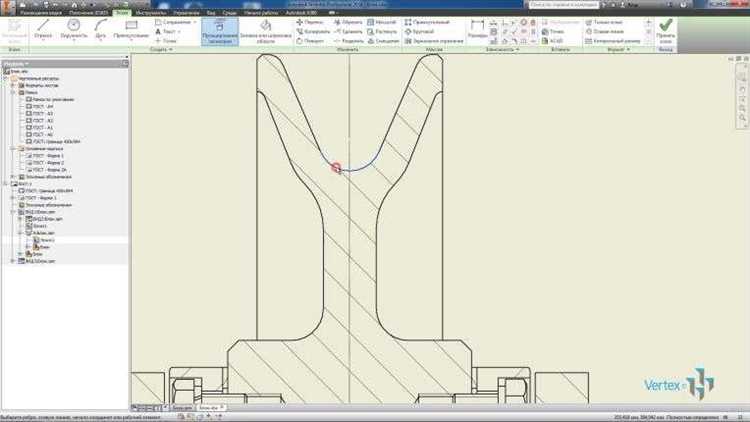
Task: Click the Project Geometry tool
Action: tap(219, 31)
